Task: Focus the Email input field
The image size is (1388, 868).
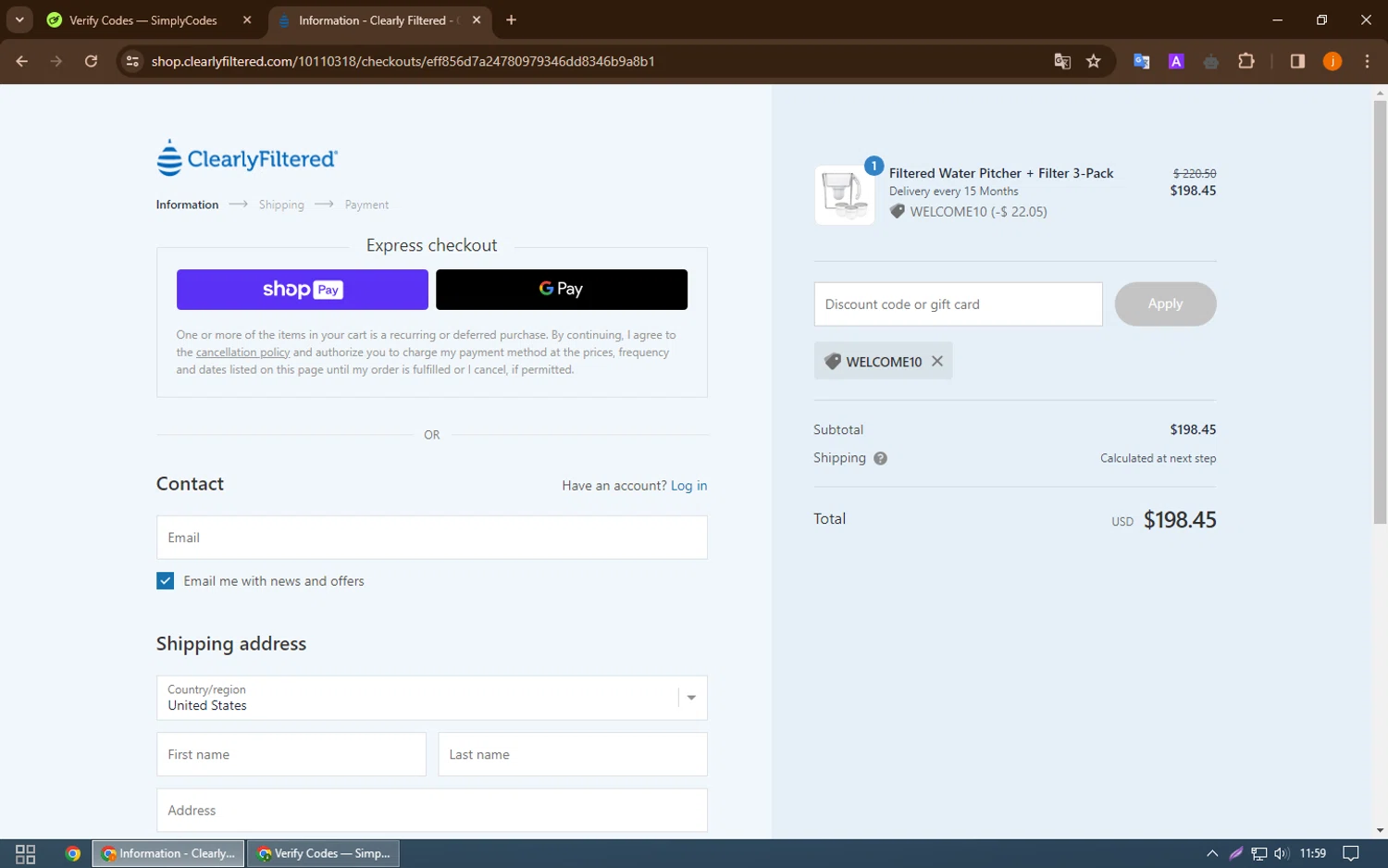Action: pyautogui.click(x=432, y=538)
